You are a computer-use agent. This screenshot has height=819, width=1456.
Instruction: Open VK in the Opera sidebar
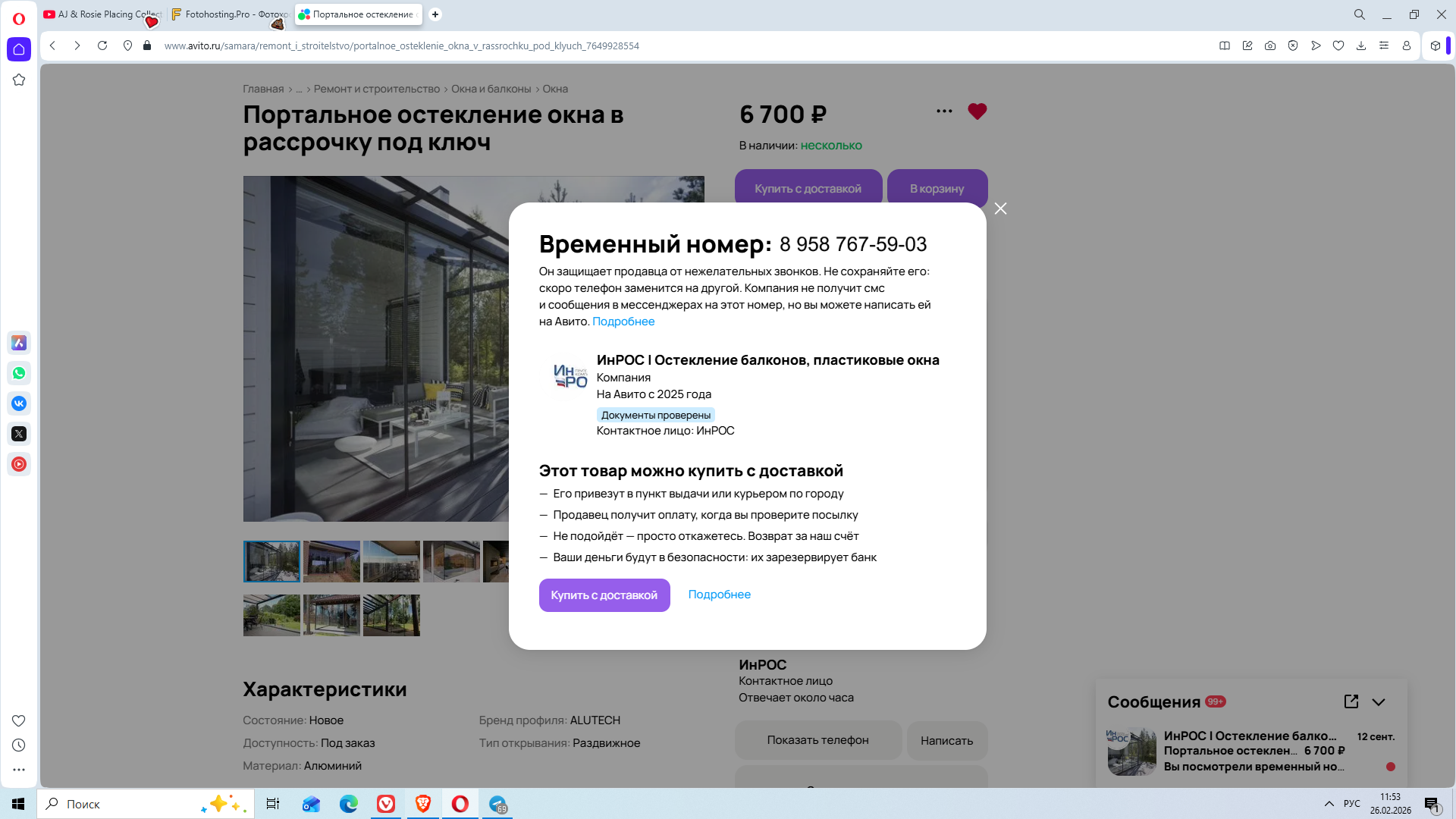[x=19, y=403]
